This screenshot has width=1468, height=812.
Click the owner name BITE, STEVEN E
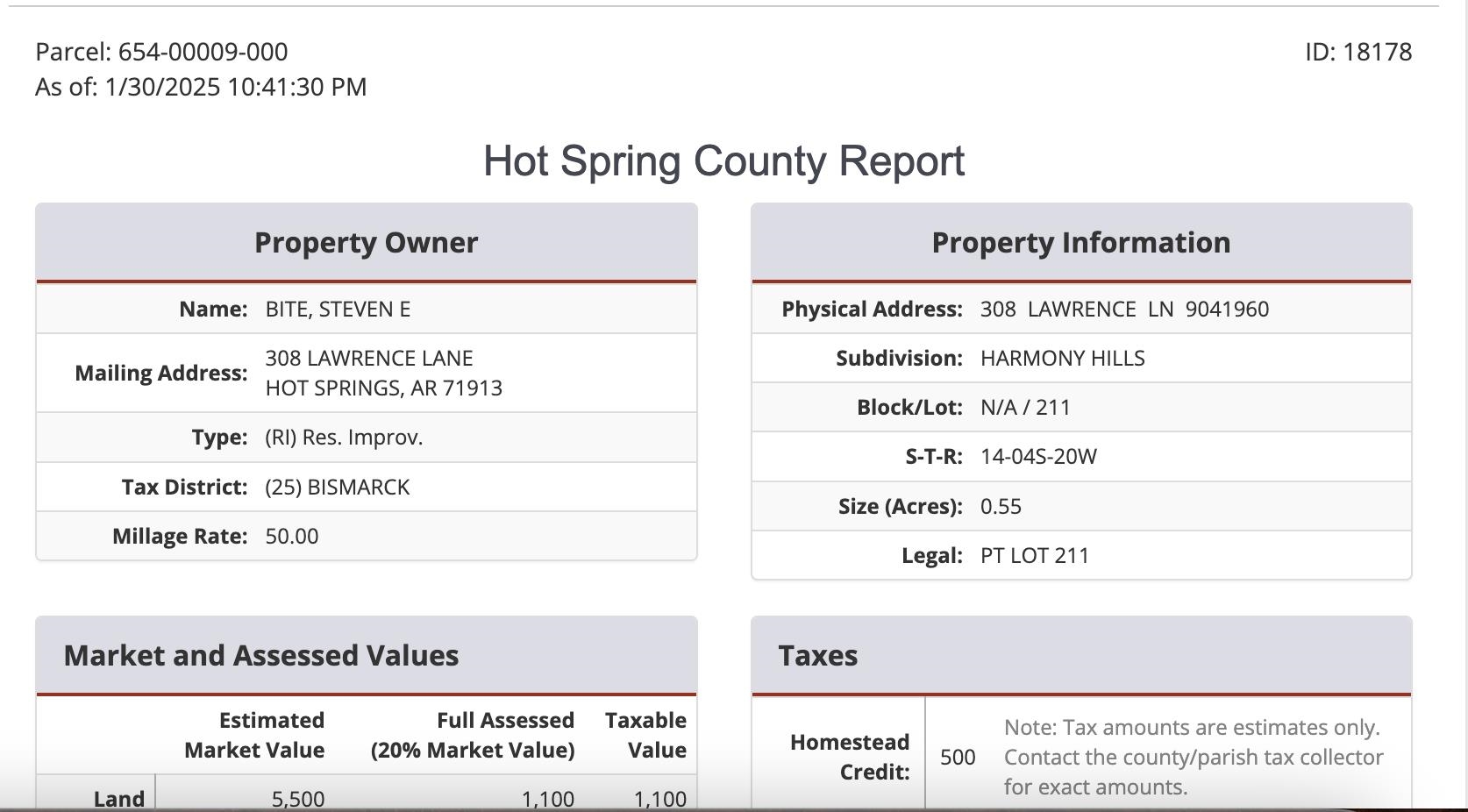coord(338,310)
